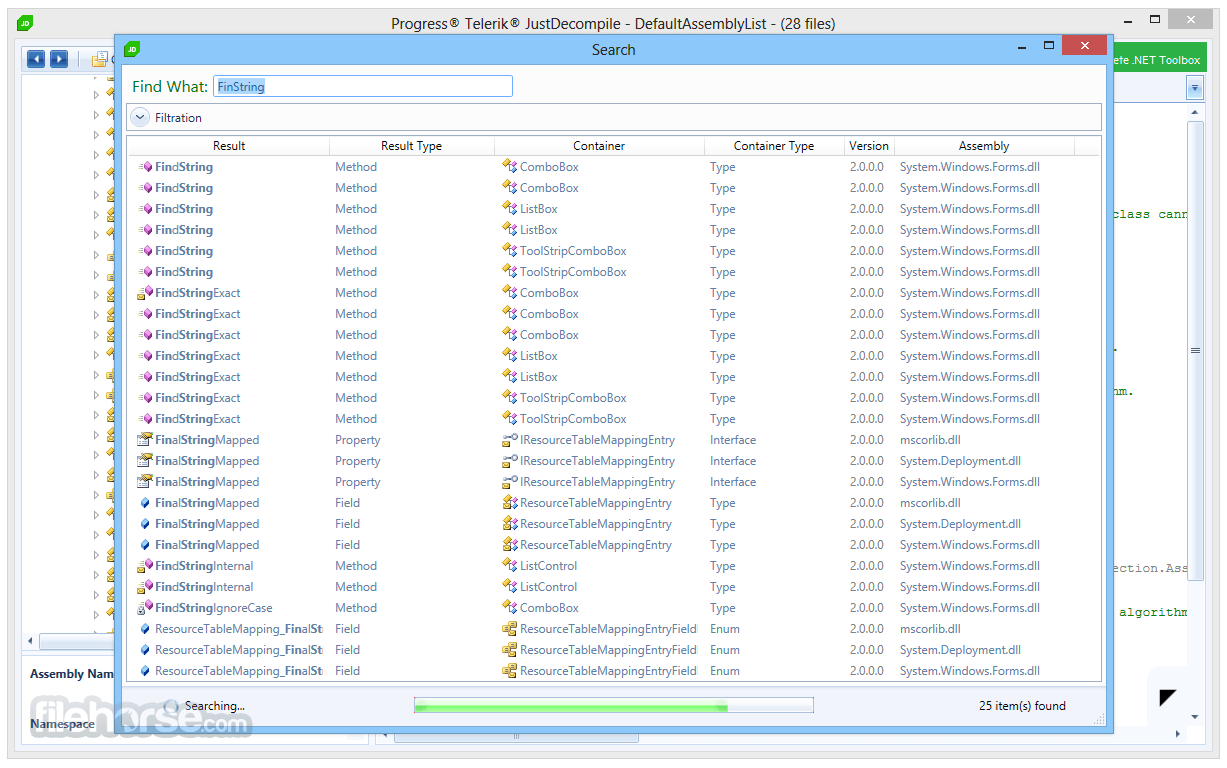Sort by the Assembly column header
Screen dimensions: 1227x768
coord(984,146)
